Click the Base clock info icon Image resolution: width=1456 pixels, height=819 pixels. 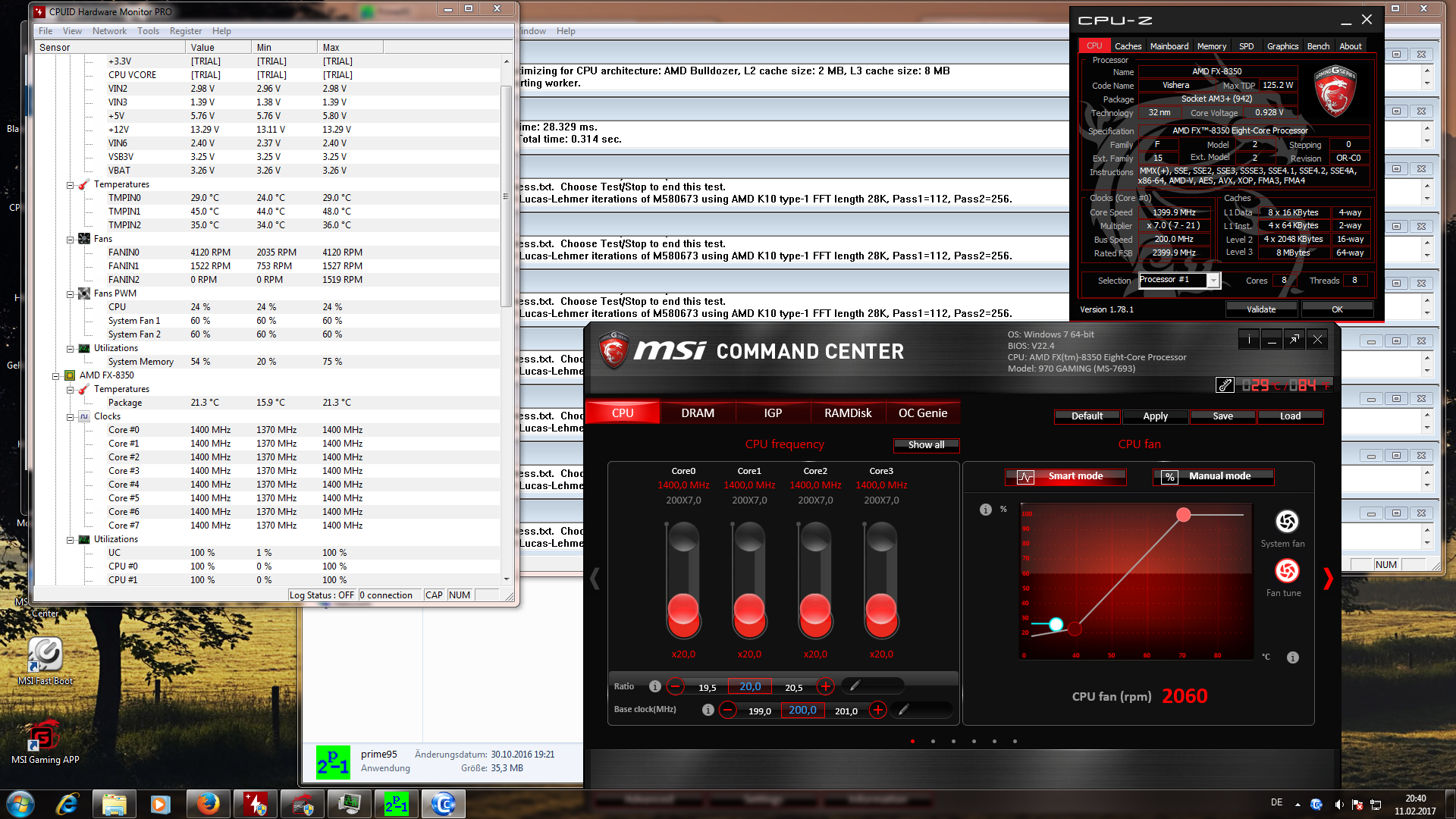point(708,710)
